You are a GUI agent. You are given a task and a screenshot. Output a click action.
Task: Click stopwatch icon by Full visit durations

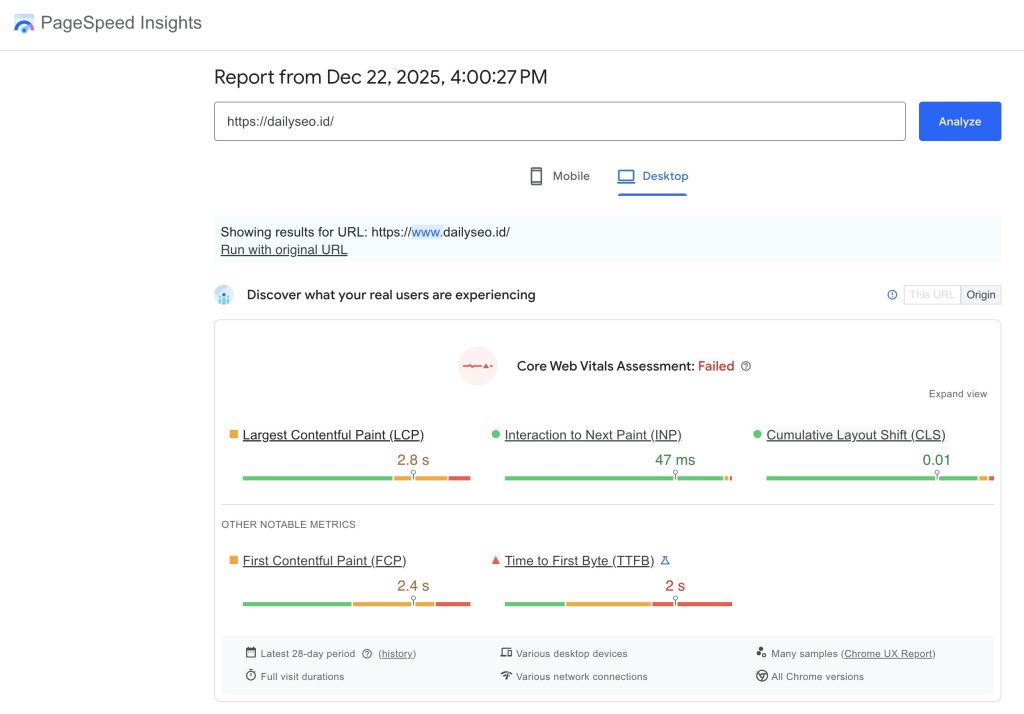click(251, 675)
